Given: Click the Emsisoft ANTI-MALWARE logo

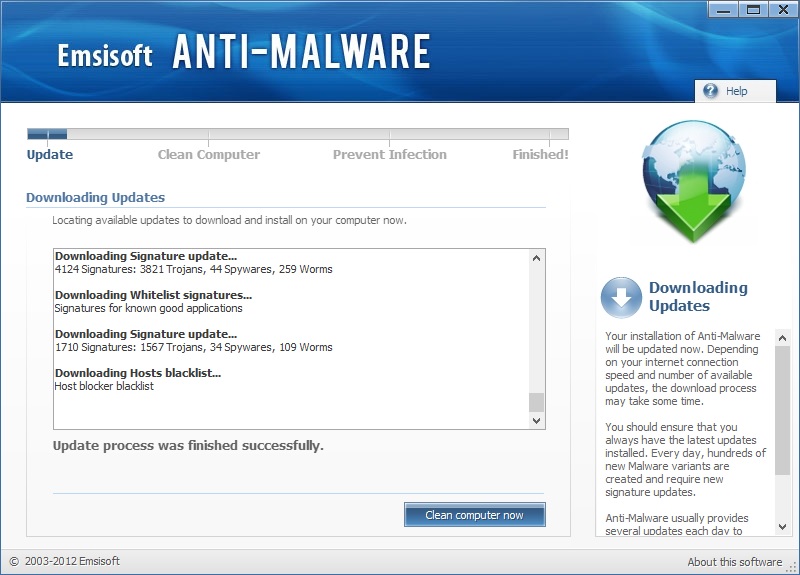Looking at the screenshot, I should pos(244,52).
